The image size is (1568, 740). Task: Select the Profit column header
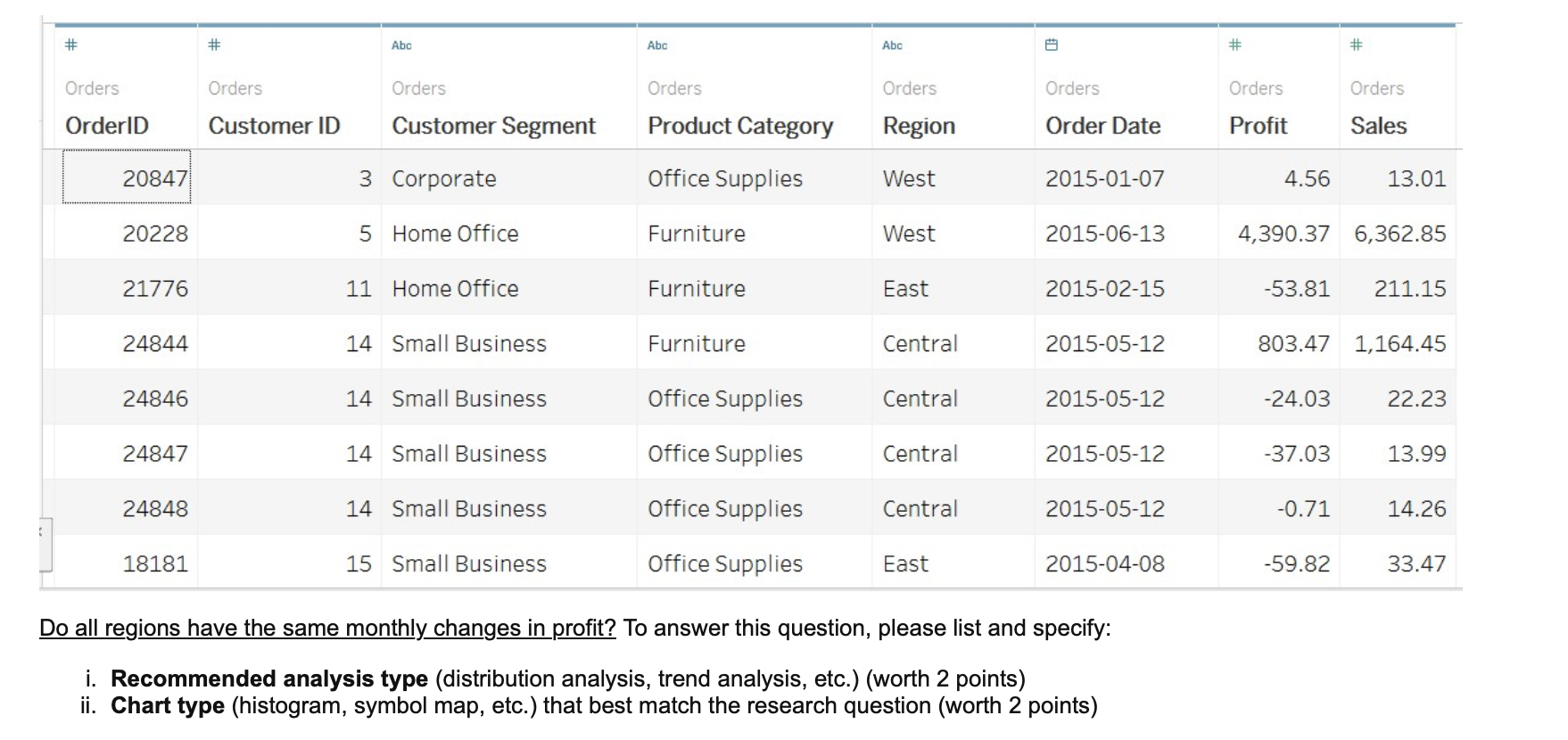[x=1258, y=126]
